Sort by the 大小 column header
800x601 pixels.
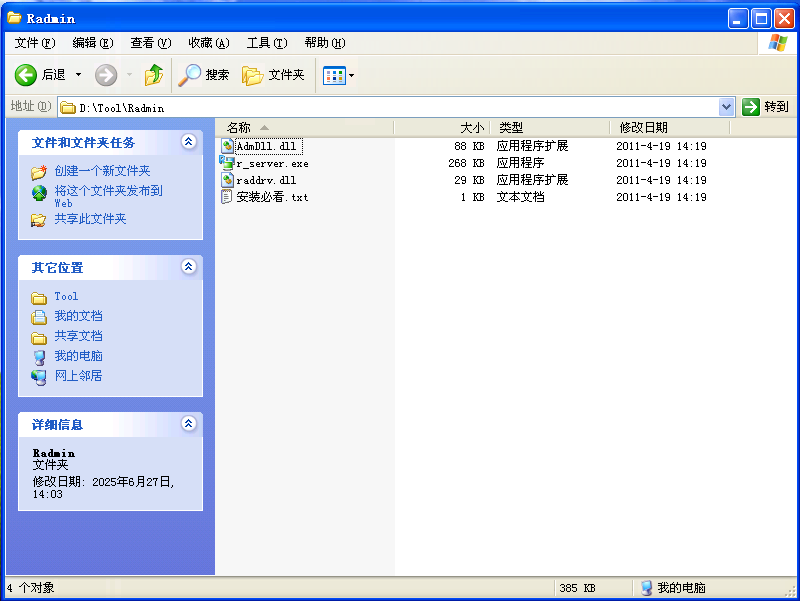tap(442, 128)
